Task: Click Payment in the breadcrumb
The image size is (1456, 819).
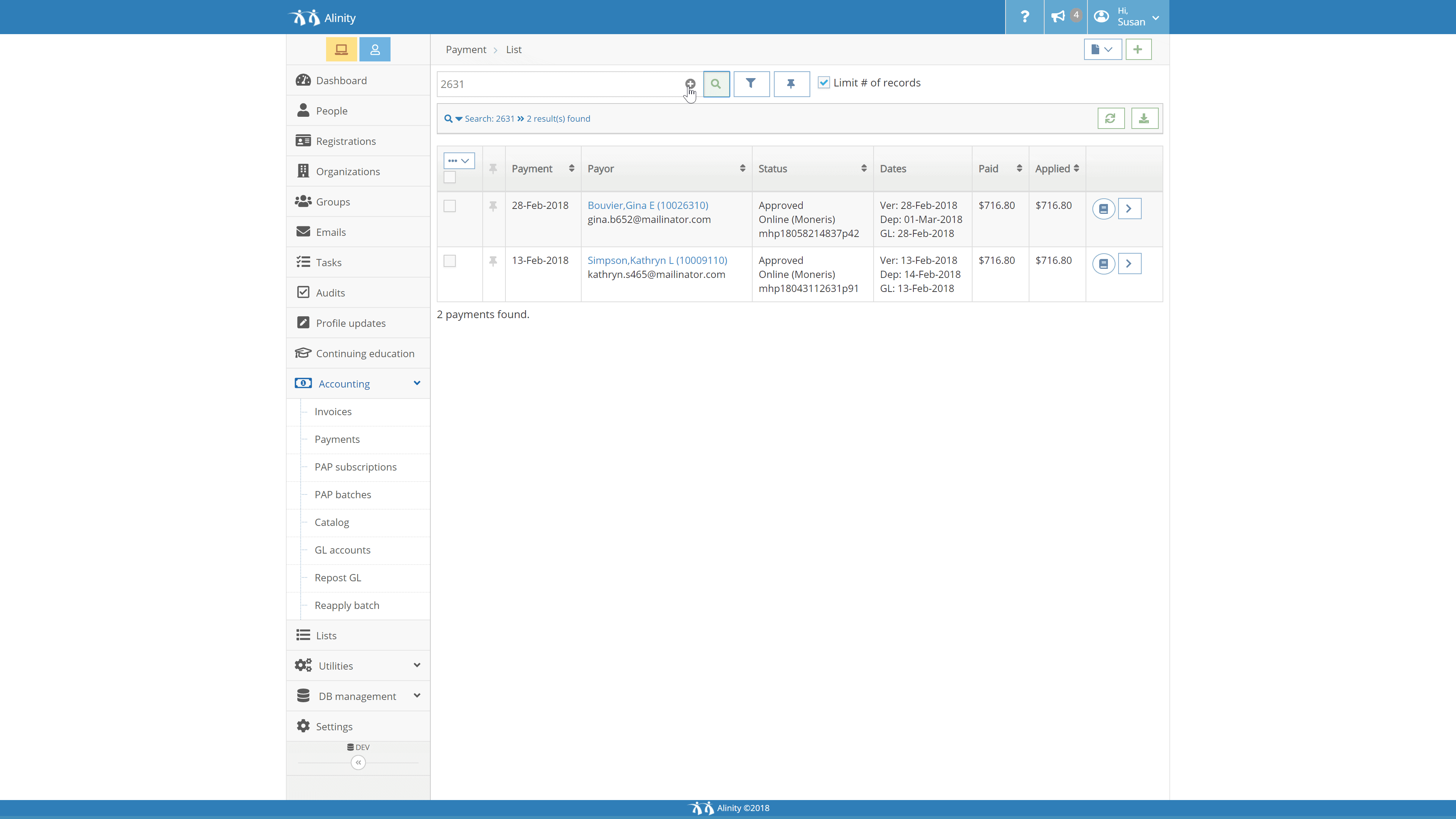Action: (466, 50)
